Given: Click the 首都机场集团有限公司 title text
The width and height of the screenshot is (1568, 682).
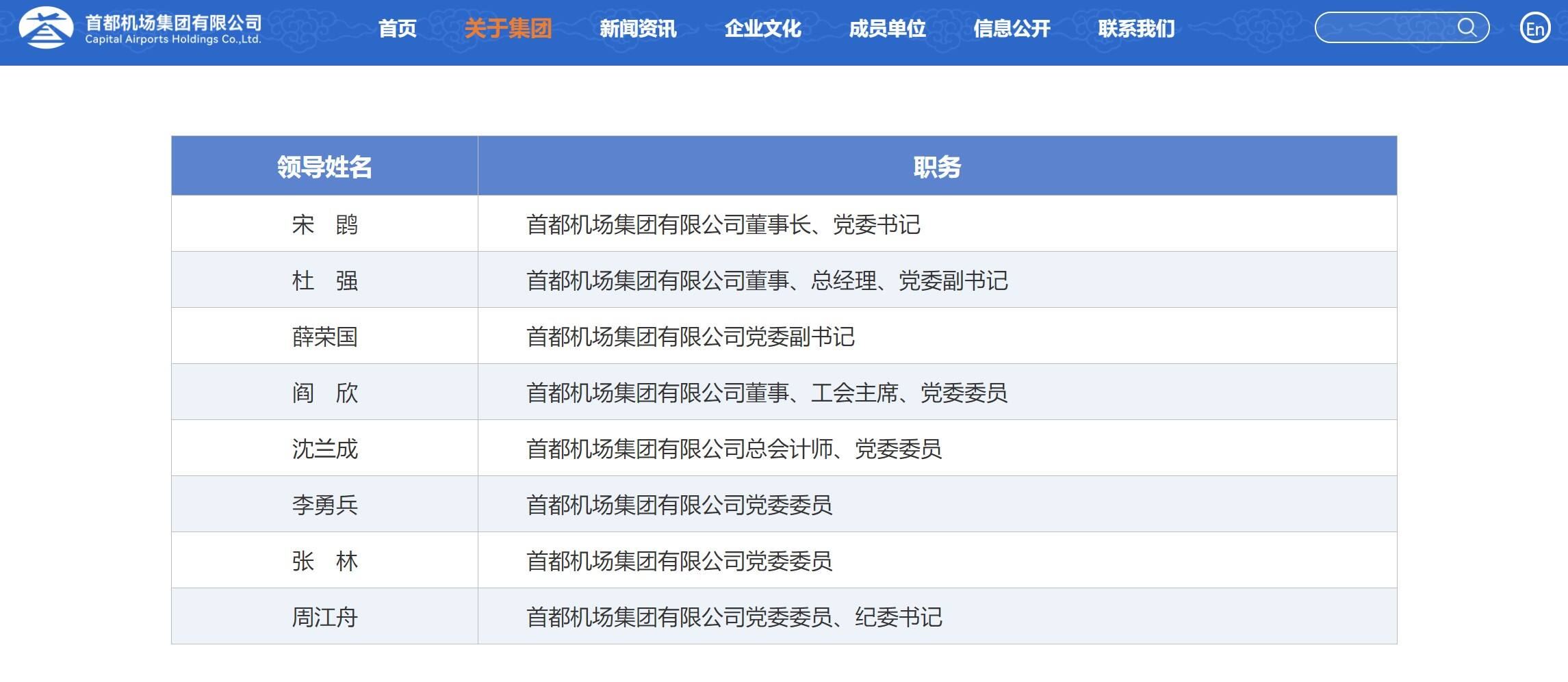Looking at the screenshot, I should [x=173, y=23].
